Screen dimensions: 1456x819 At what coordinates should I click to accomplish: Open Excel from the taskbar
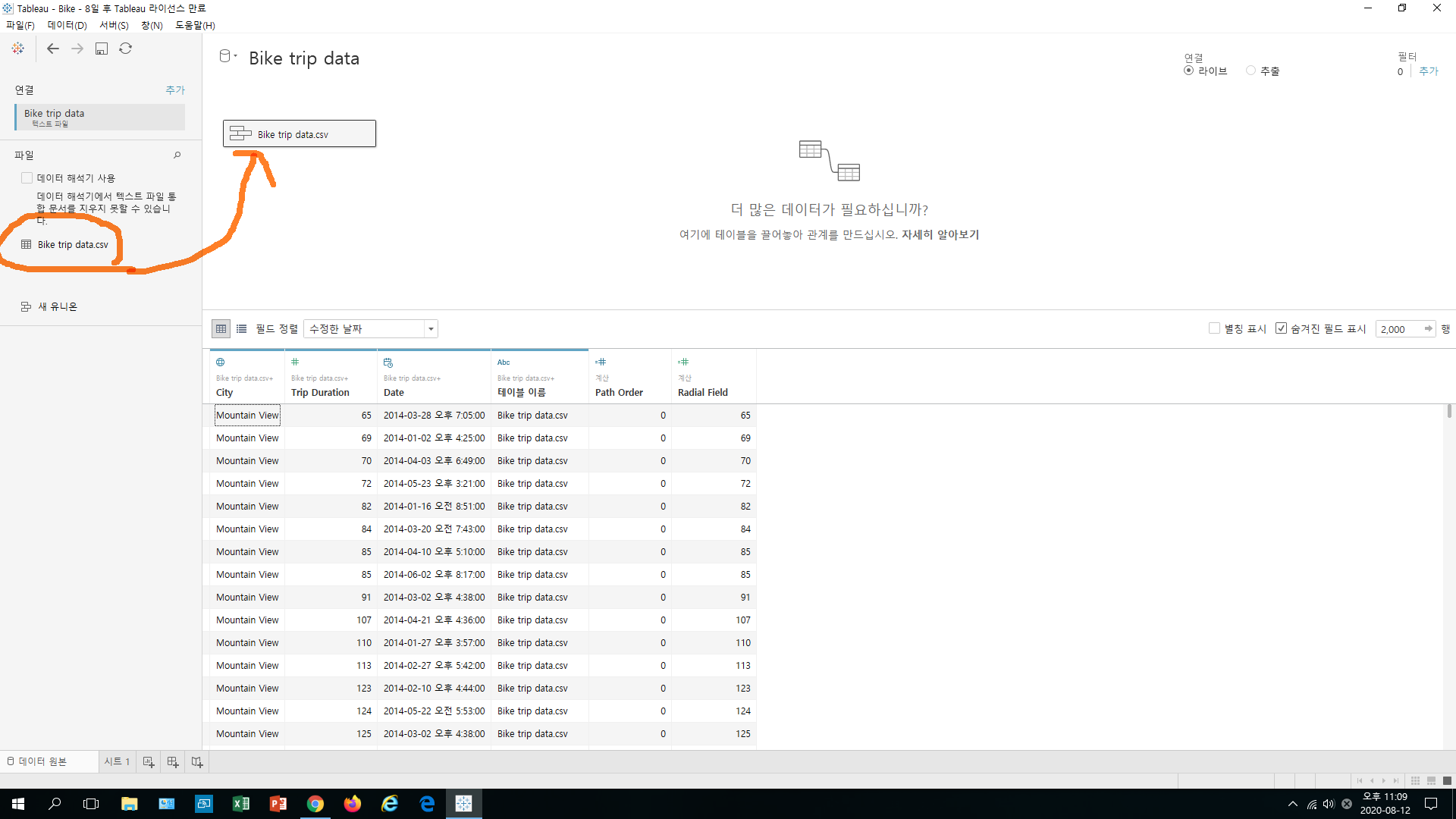(241, 804)
